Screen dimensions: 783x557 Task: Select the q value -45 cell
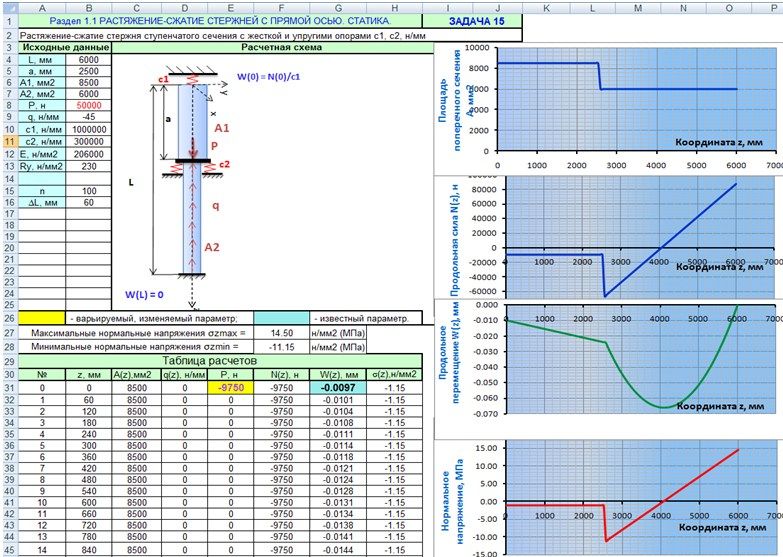[x=89, y=116]
